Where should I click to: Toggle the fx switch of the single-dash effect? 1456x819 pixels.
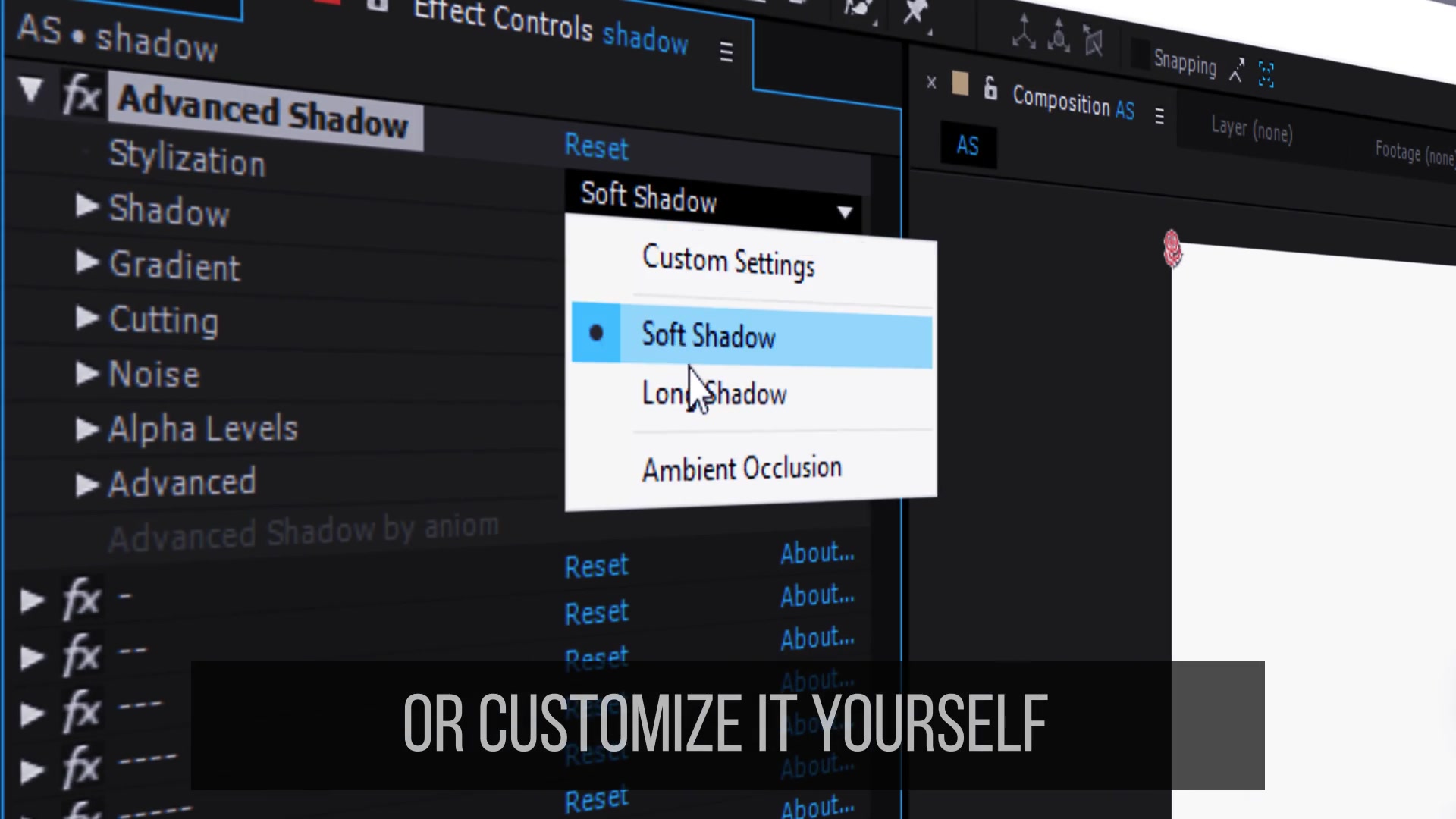pyautogui.click(x=81, y=601)
